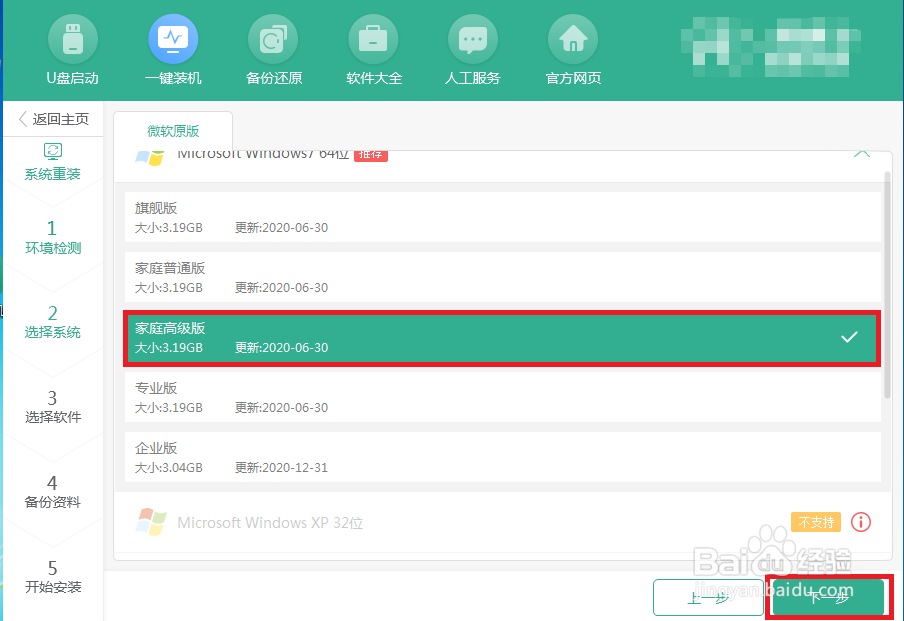Switch to the 微软原版 tab
The image size is (904, 621).
click(x=173, y=131)
